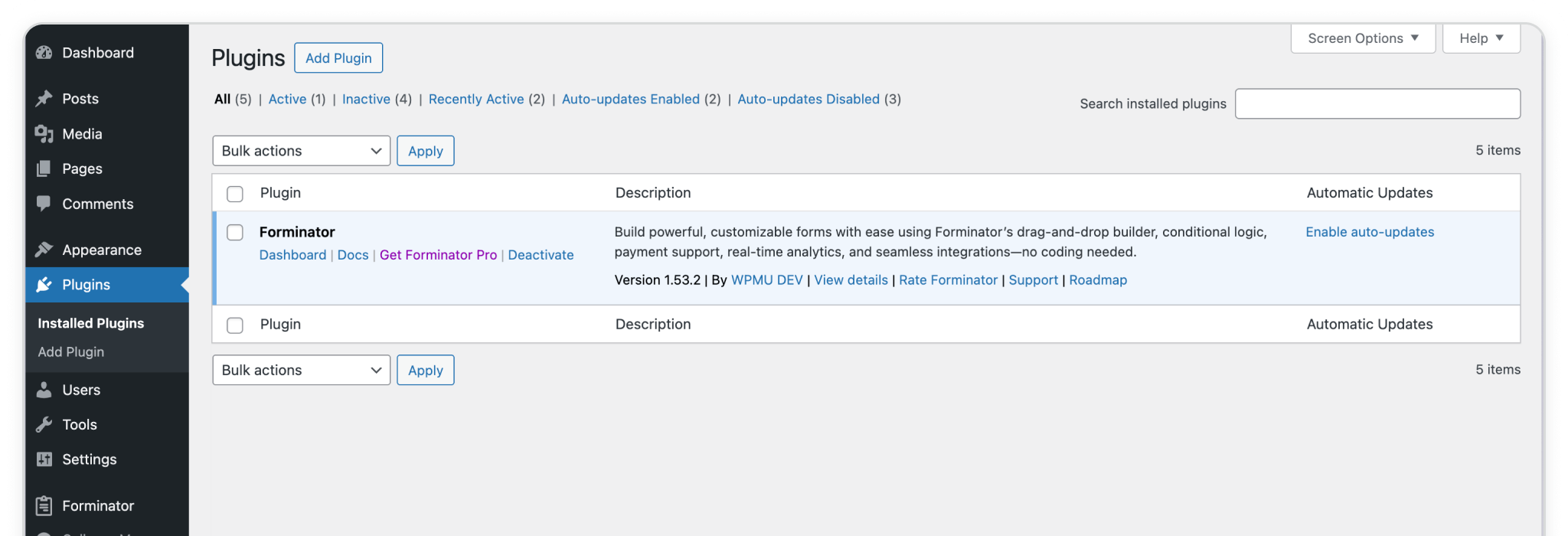Viewport: 1568px width, 536px height.
Task: Toggle select-all checkbox in table footer
Action: (235, 325)
